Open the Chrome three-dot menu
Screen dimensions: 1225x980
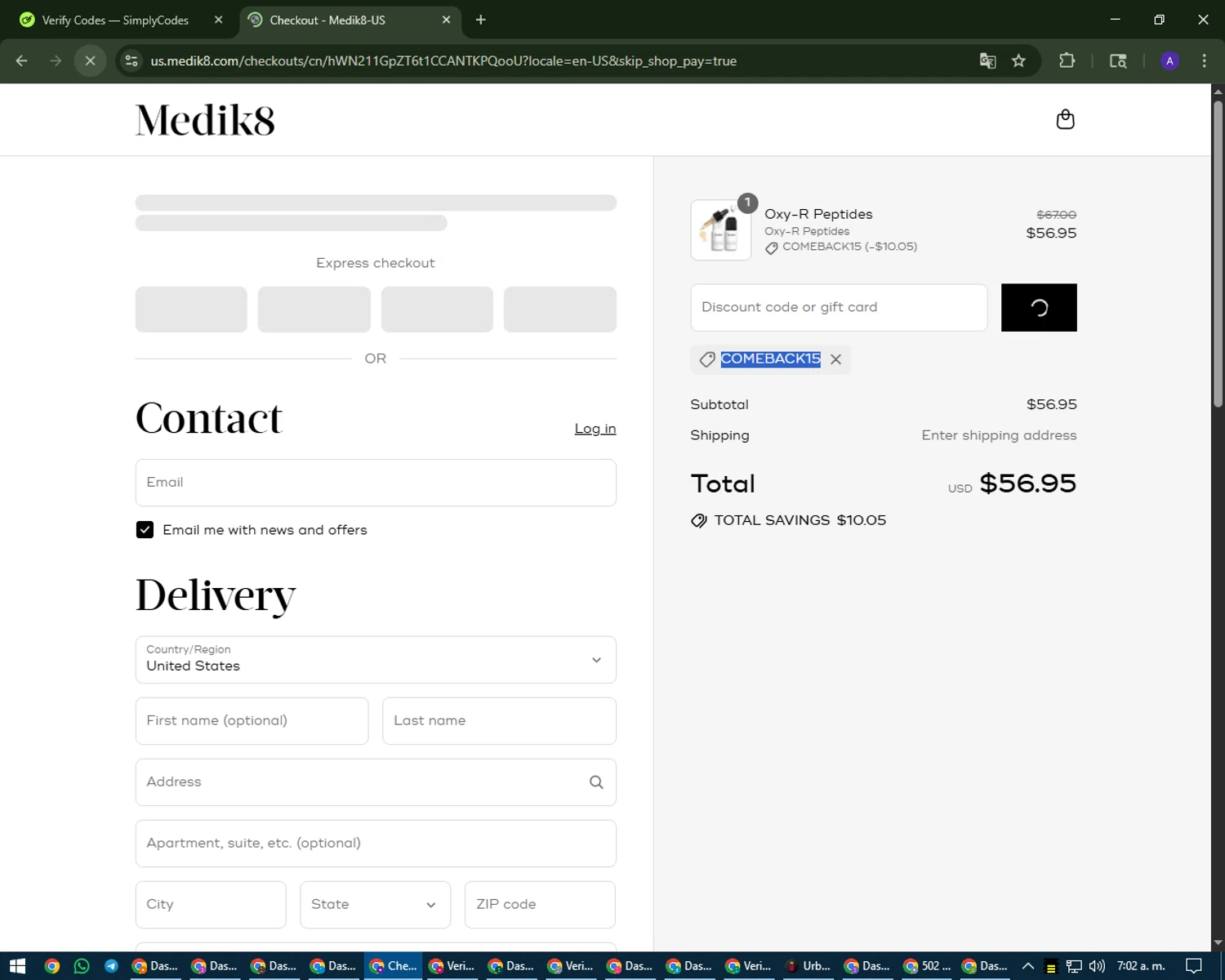1204,60
